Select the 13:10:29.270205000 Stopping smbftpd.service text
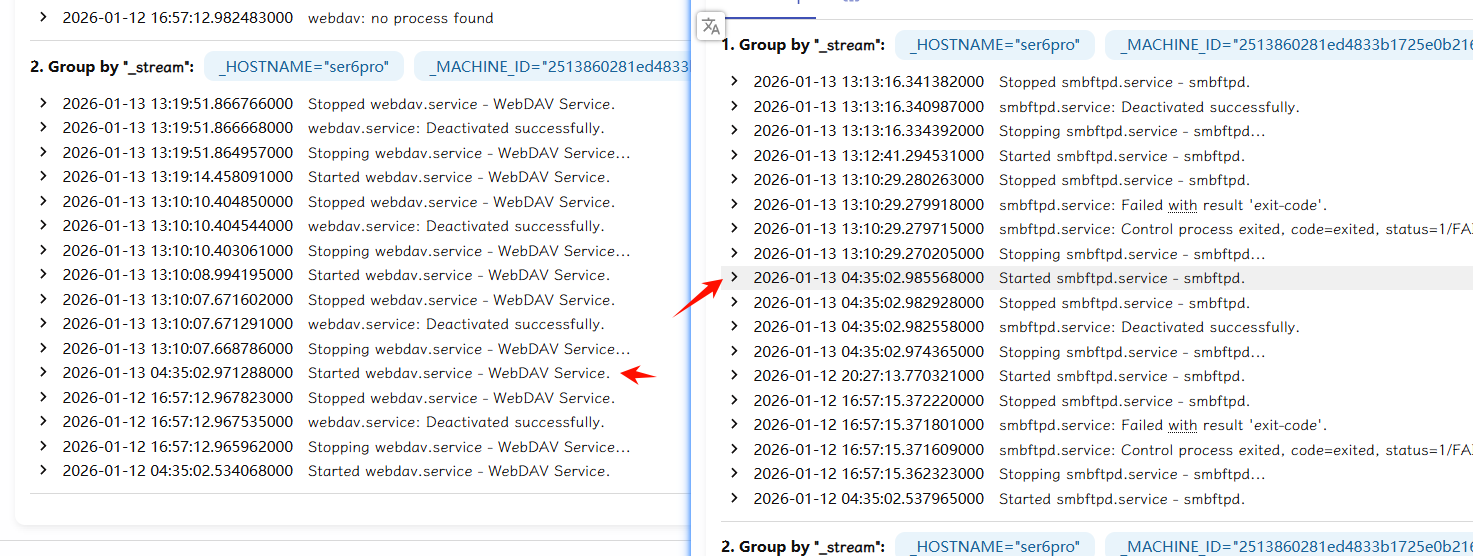The width and height of the screenshot is (1473, 556). click(1132, 254)
